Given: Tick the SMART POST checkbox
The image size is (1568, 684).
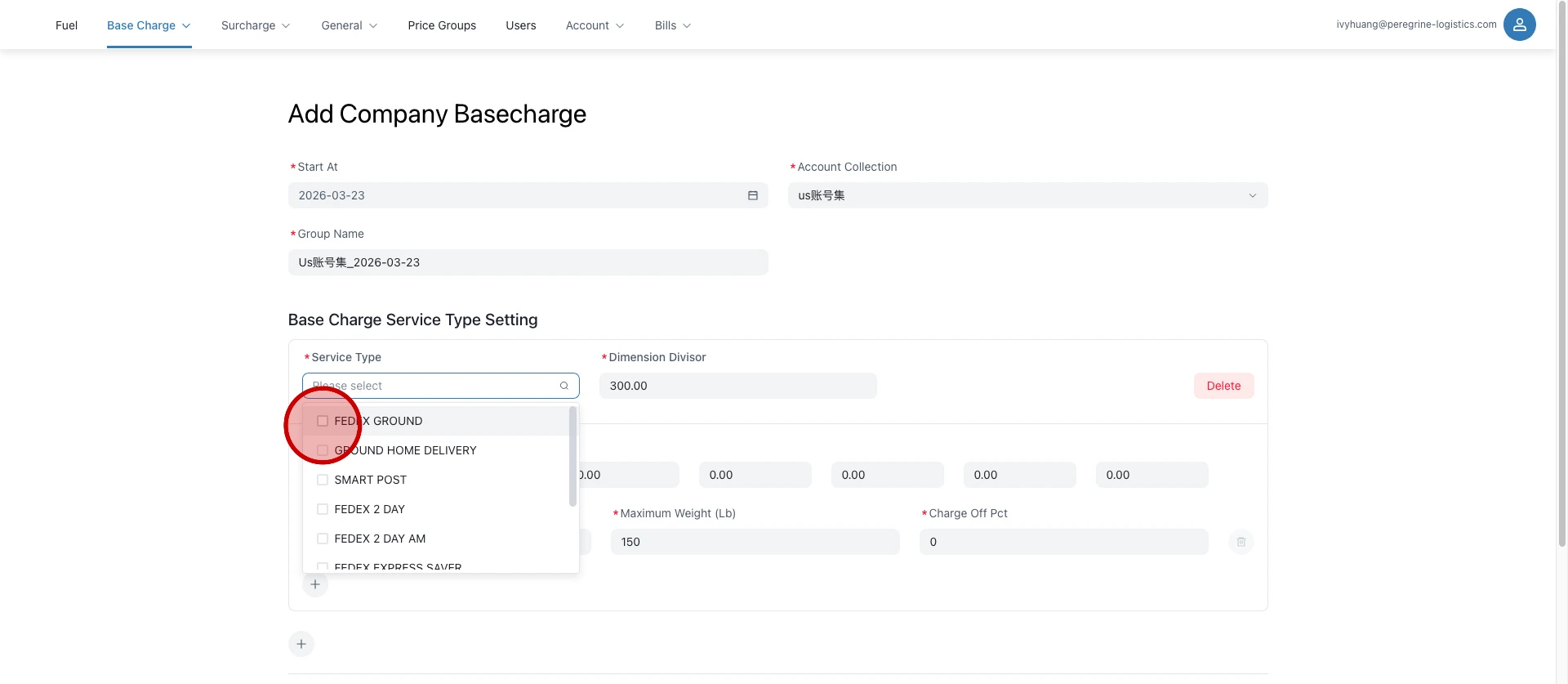Looking at the screenshot, I should [323, 480].
